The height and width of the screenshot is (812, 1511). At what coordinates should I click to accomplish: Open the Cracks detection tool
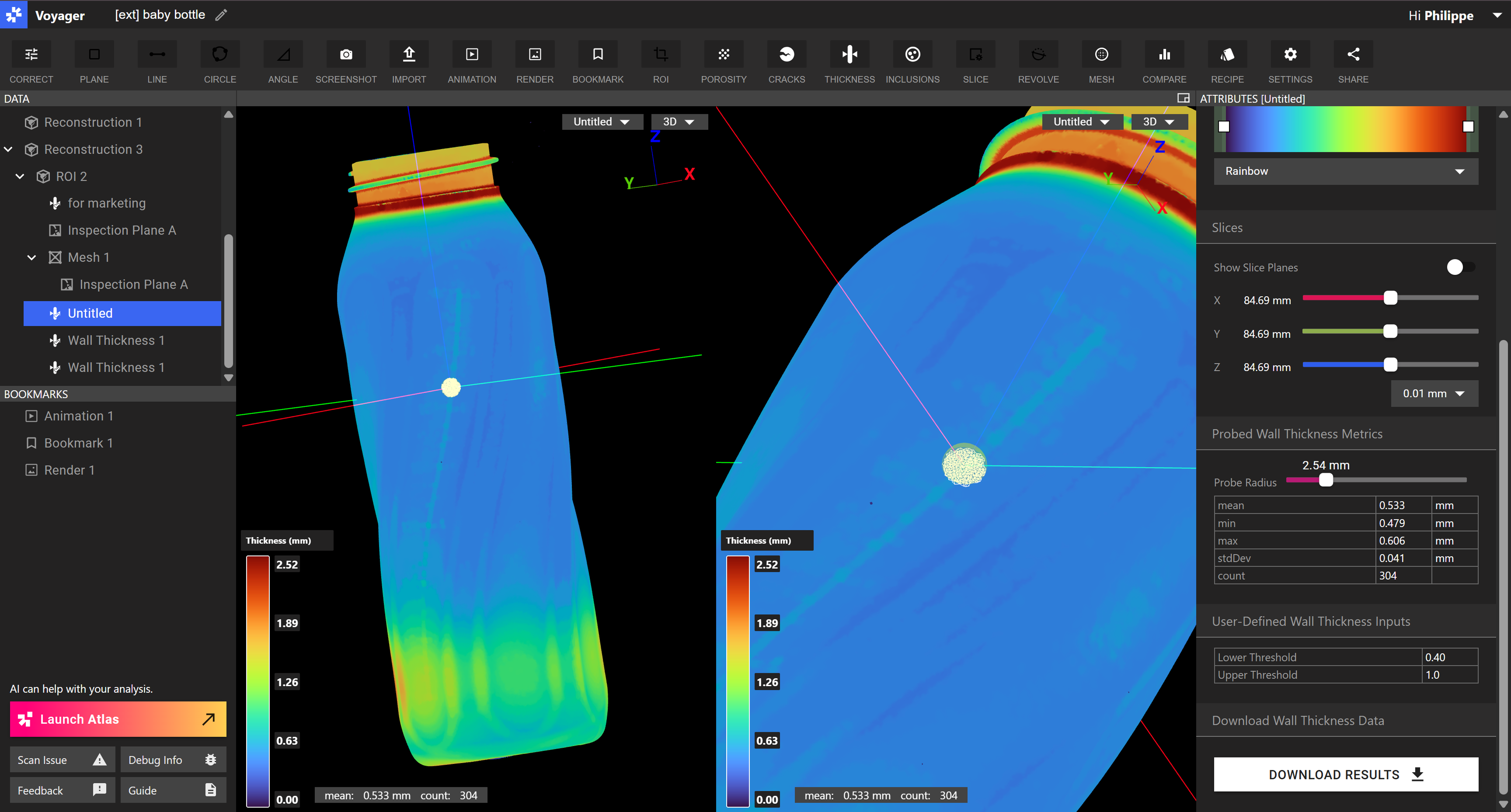[x=786, y=55]
